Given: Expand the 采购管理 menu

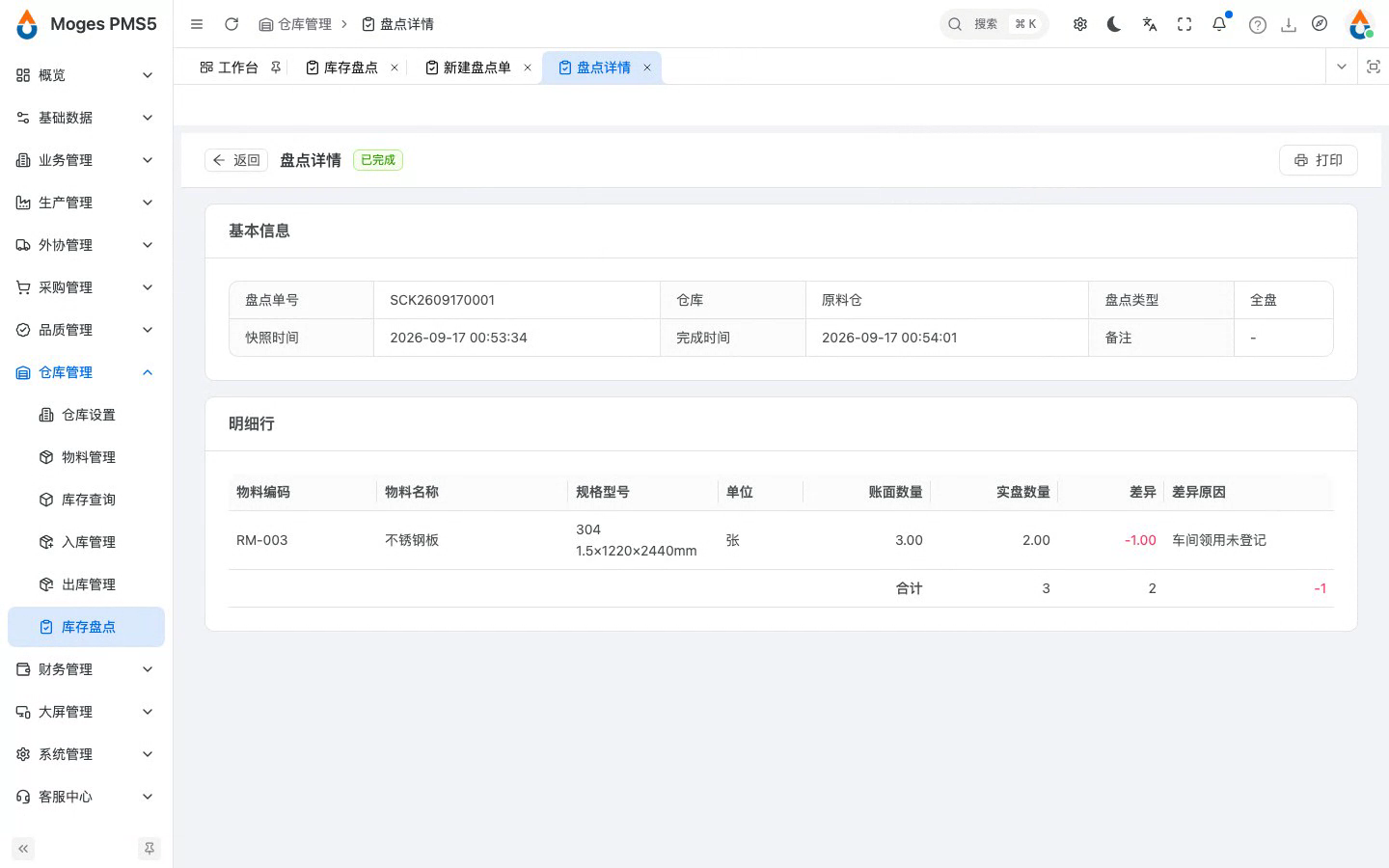Looking at the screenshot, I should [86, 287].
